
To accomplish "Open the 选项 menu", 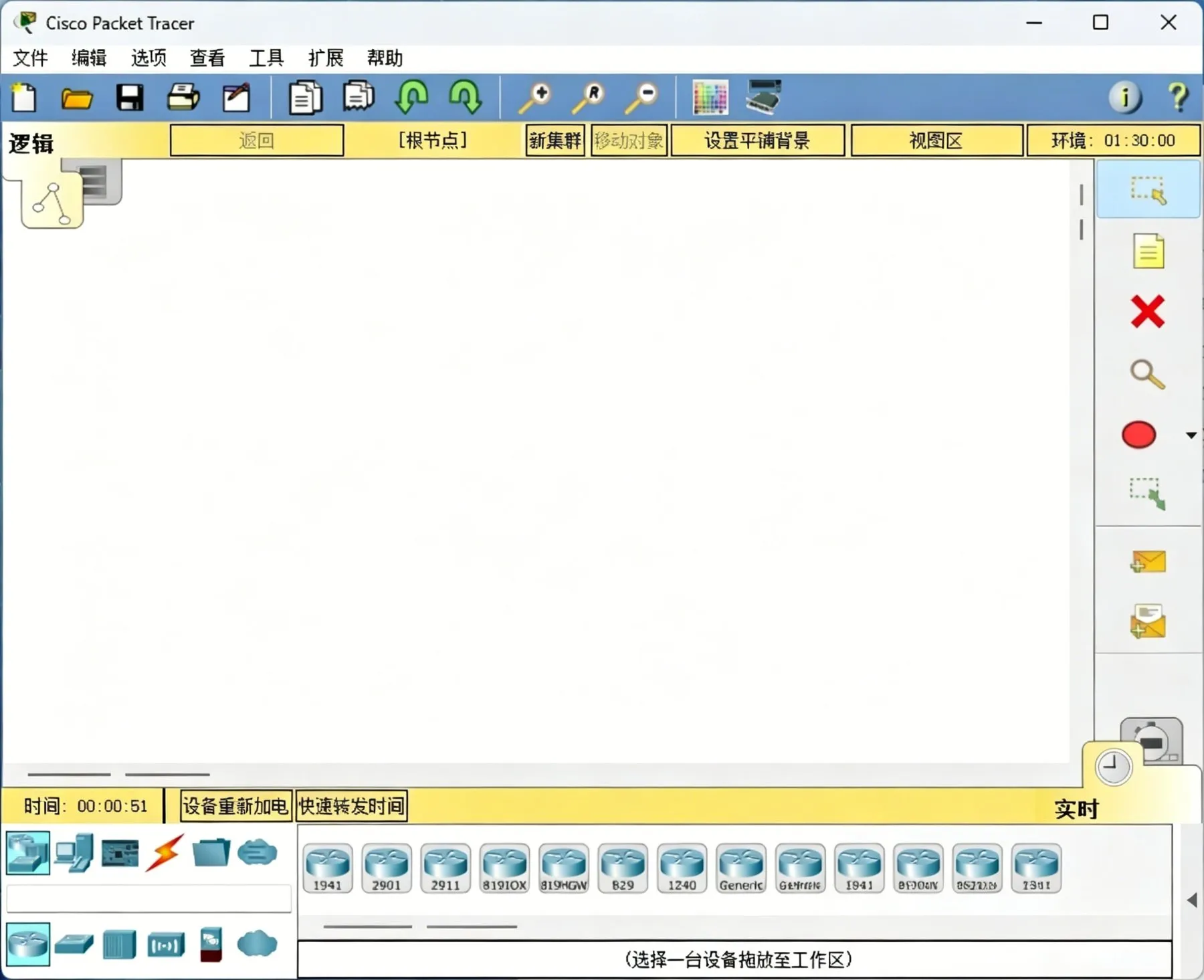I will pos(148,58).
